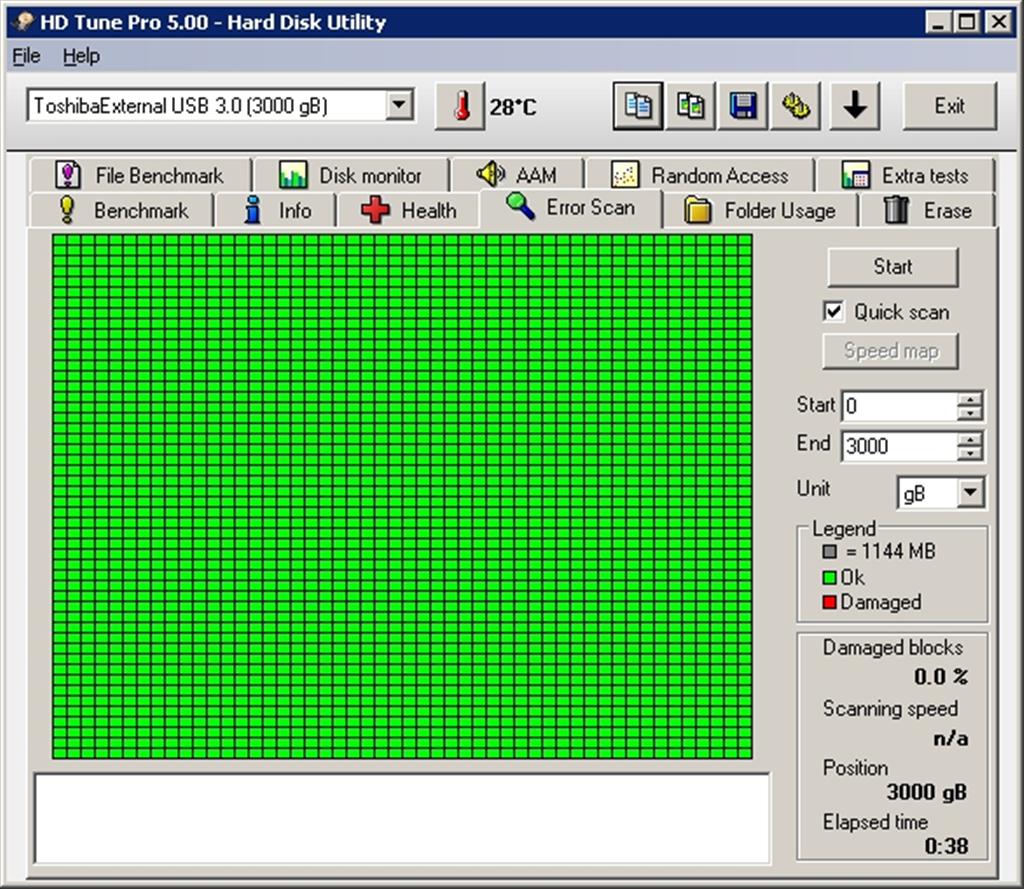Viewport: 1024px width, 889px height.
Task: Click the End position input field
Action: tap(900, 445)
